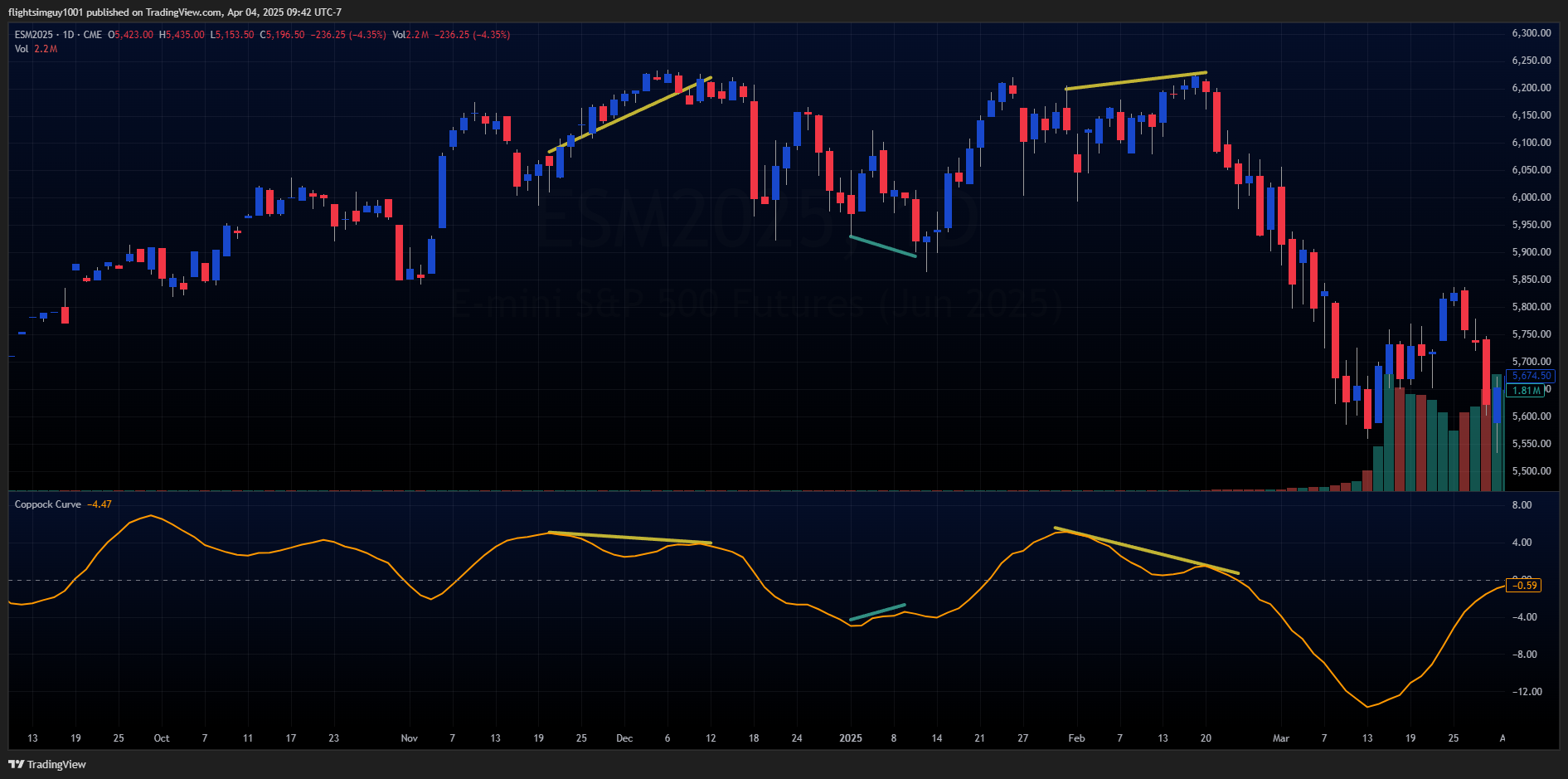Click the -12.00 Coppock axis label
The height and width of the screenshot is (779, 1568).
(x=1526, y=692)
